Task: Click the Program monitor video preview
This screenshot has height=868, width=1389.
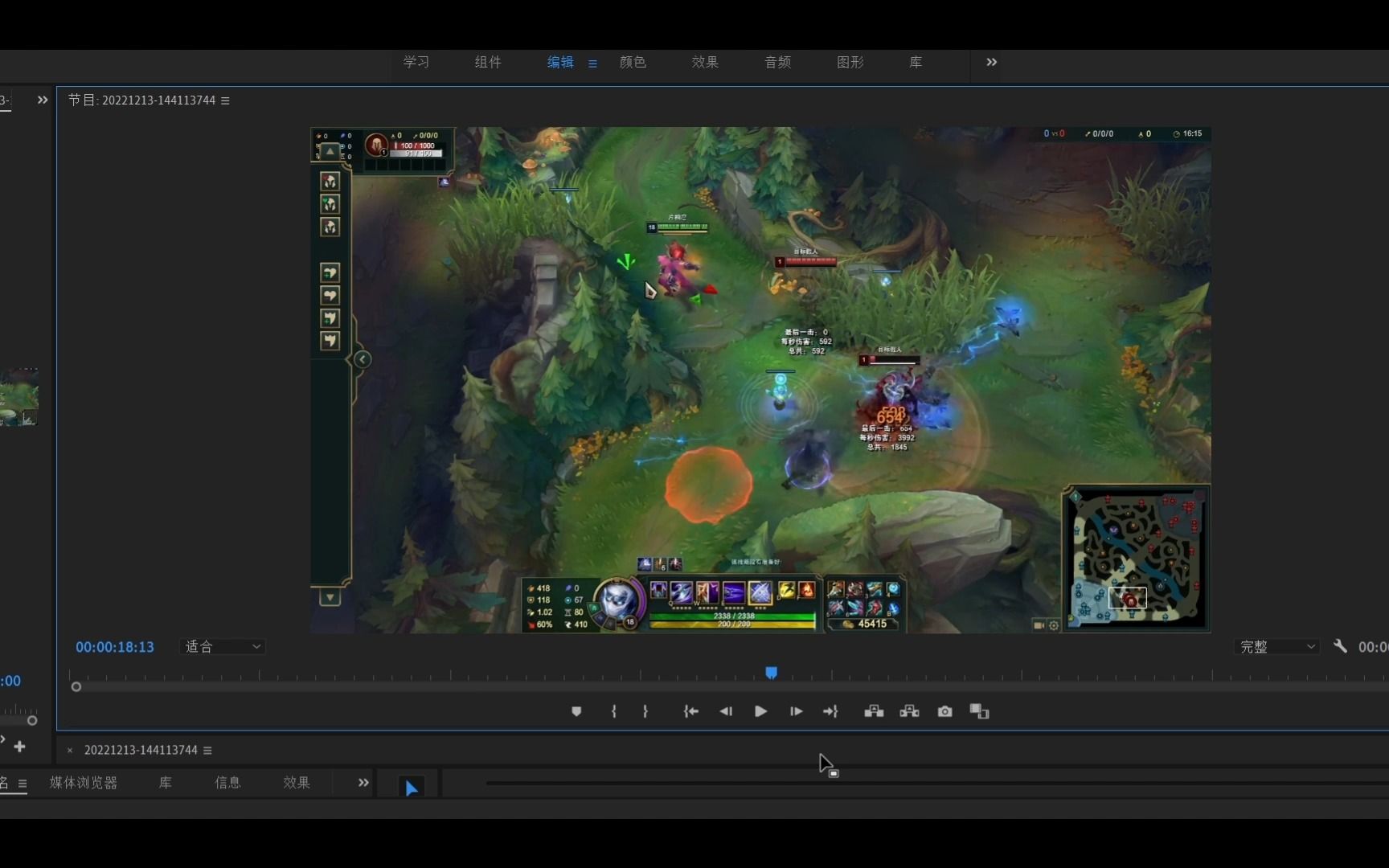Action: click(x=760, y=379)
